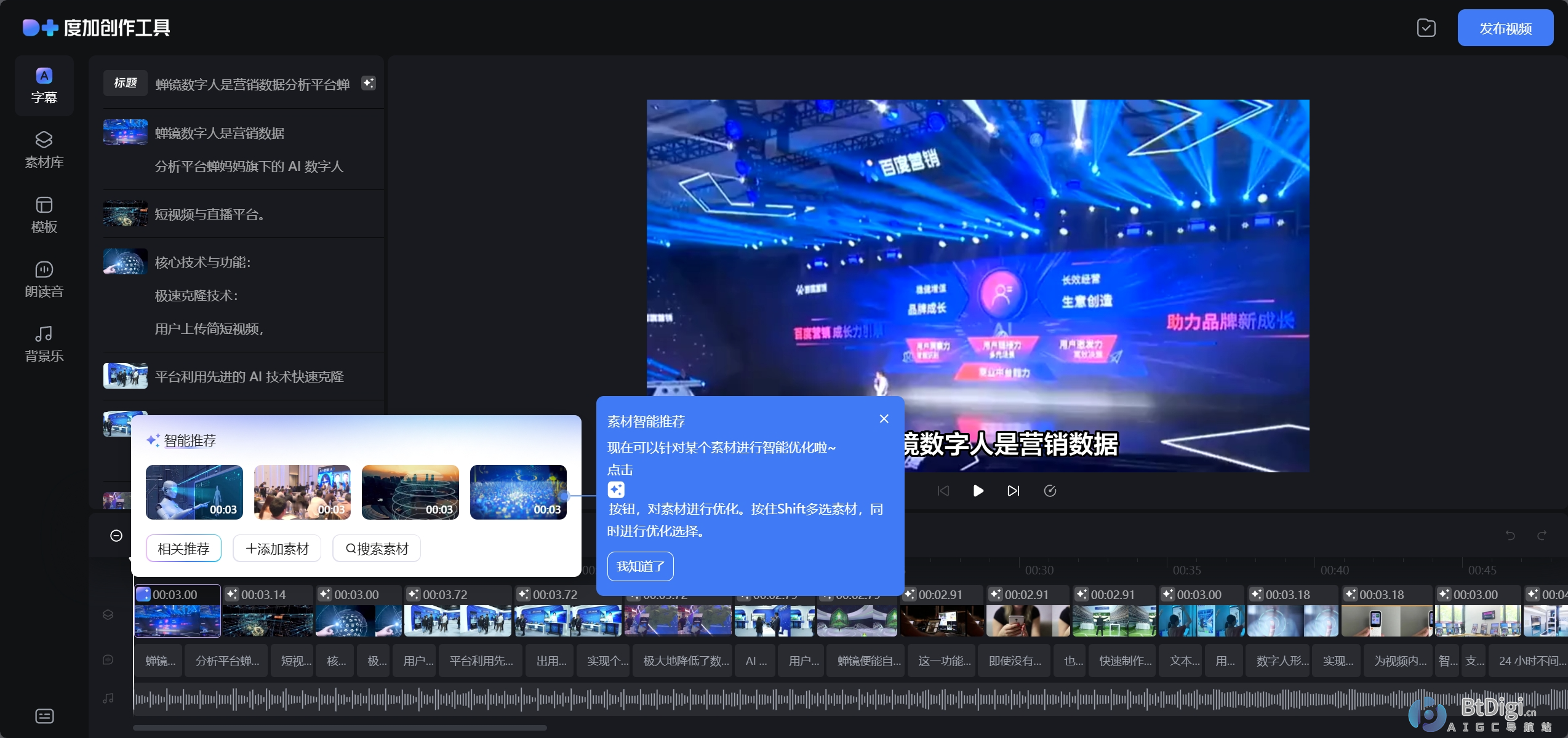Screen dimensions: 1568x738
Task: Select subtitle line 蝉镜数字人是营销数据
Action: tap(220, 133)
